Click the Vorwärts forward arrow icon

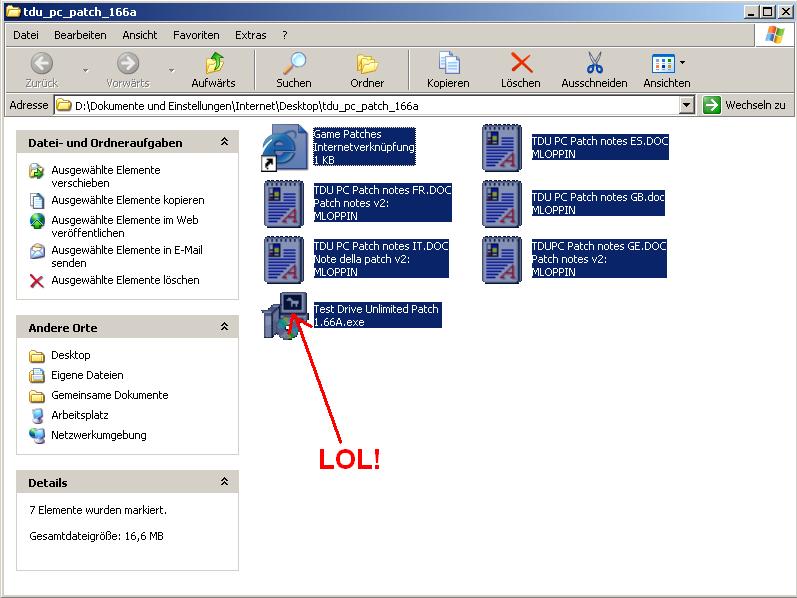tap(128, 64)
